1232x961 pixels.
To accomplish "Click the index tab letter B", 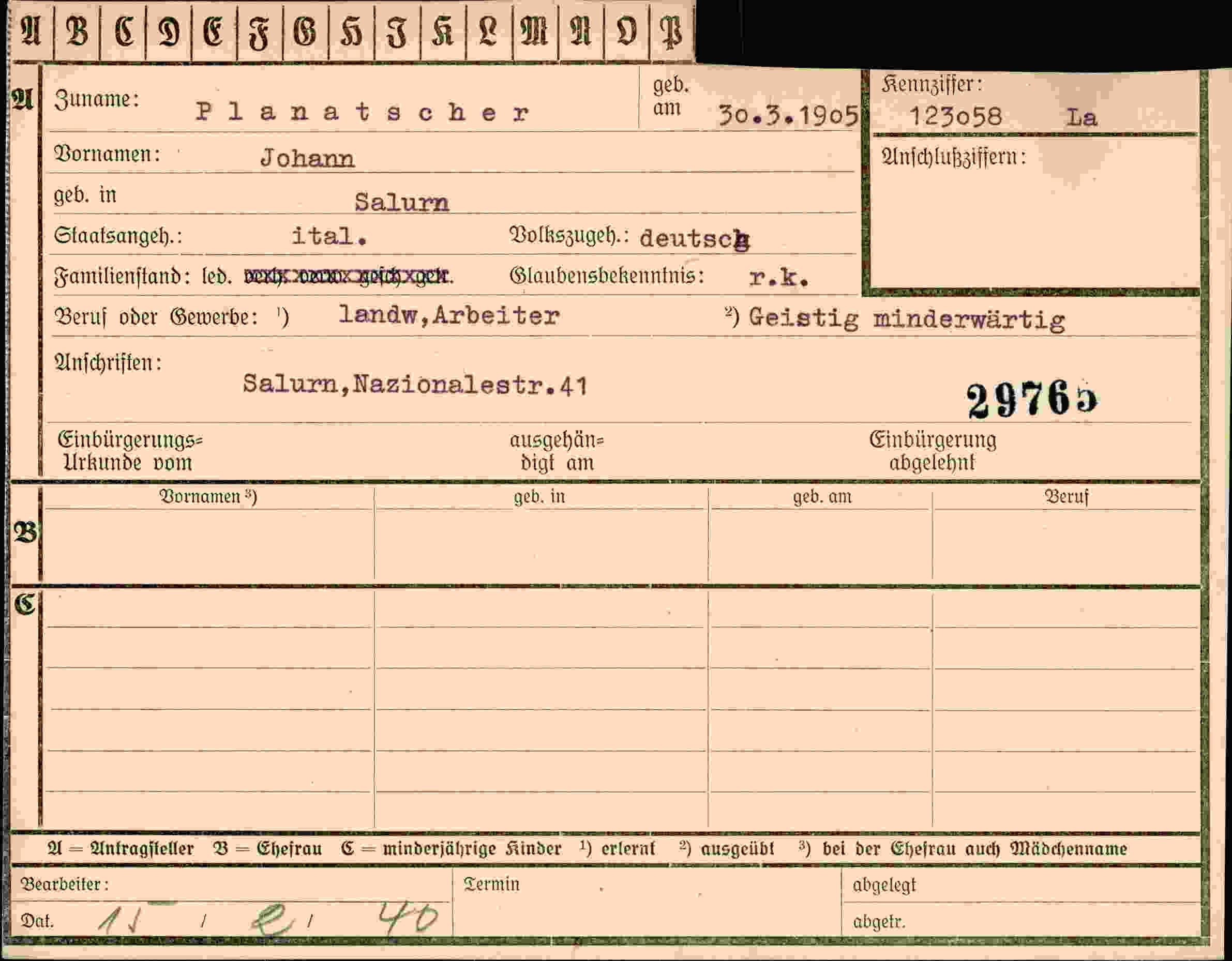I will coord(77,30).
